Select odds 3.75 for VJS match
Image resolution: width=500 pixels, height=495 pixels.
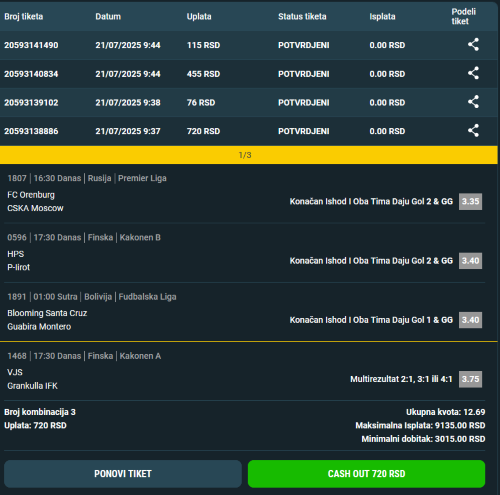[470, 379]
